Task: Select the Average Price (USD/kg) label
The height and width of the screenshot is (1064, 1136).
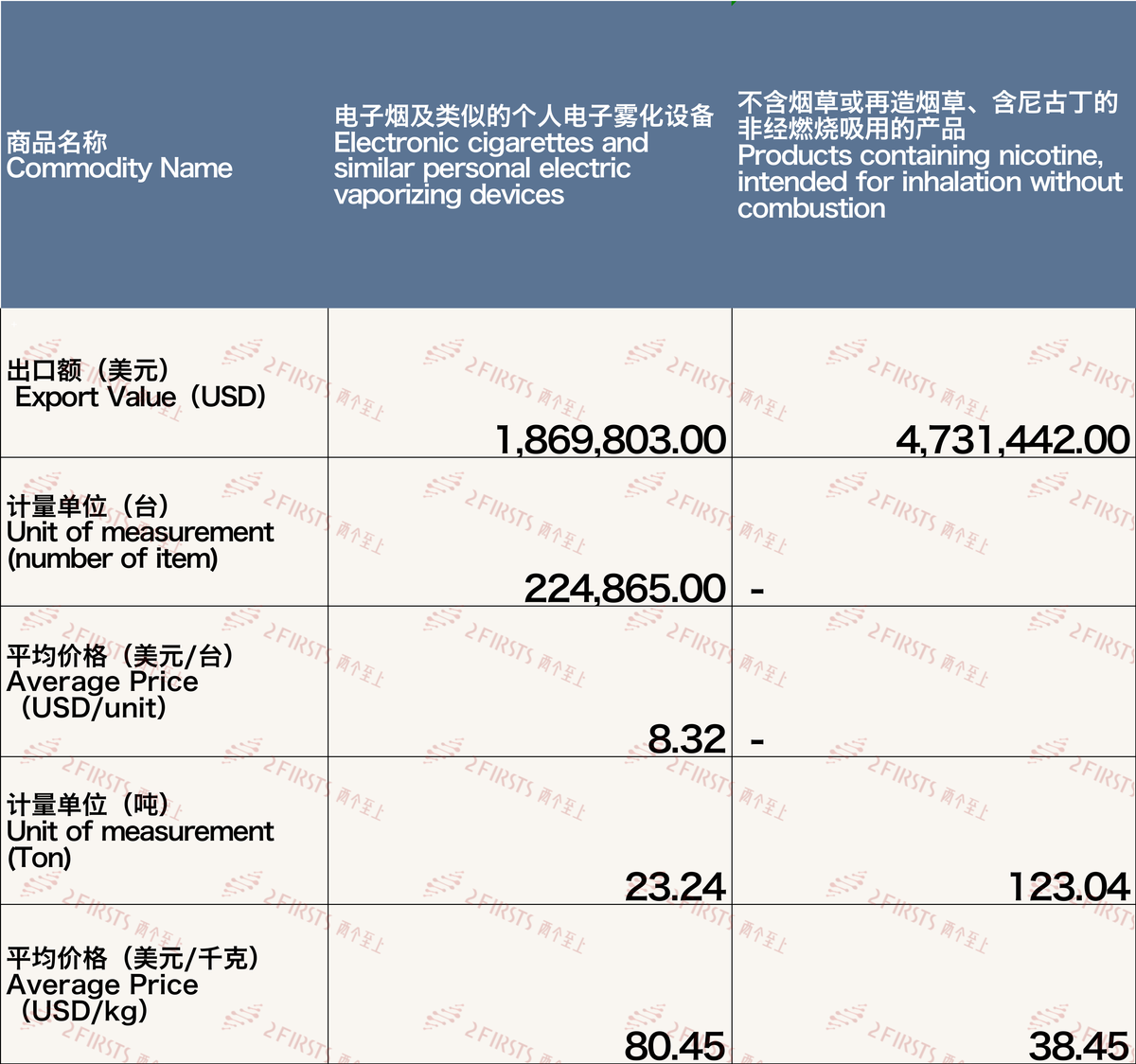Action: (133, 984)
